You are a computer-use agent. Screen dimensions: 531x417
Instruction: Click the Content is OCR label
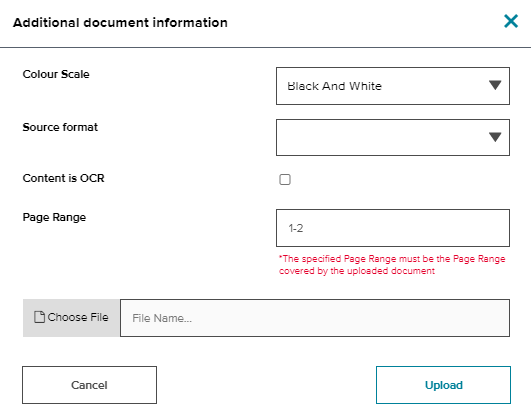(63, 178)
